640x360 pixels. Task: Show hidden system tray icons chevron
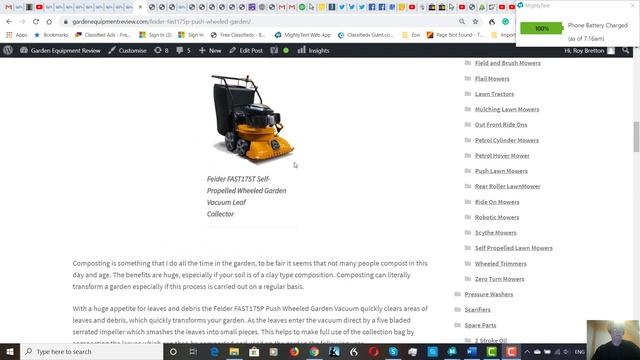tap(527, 351)
